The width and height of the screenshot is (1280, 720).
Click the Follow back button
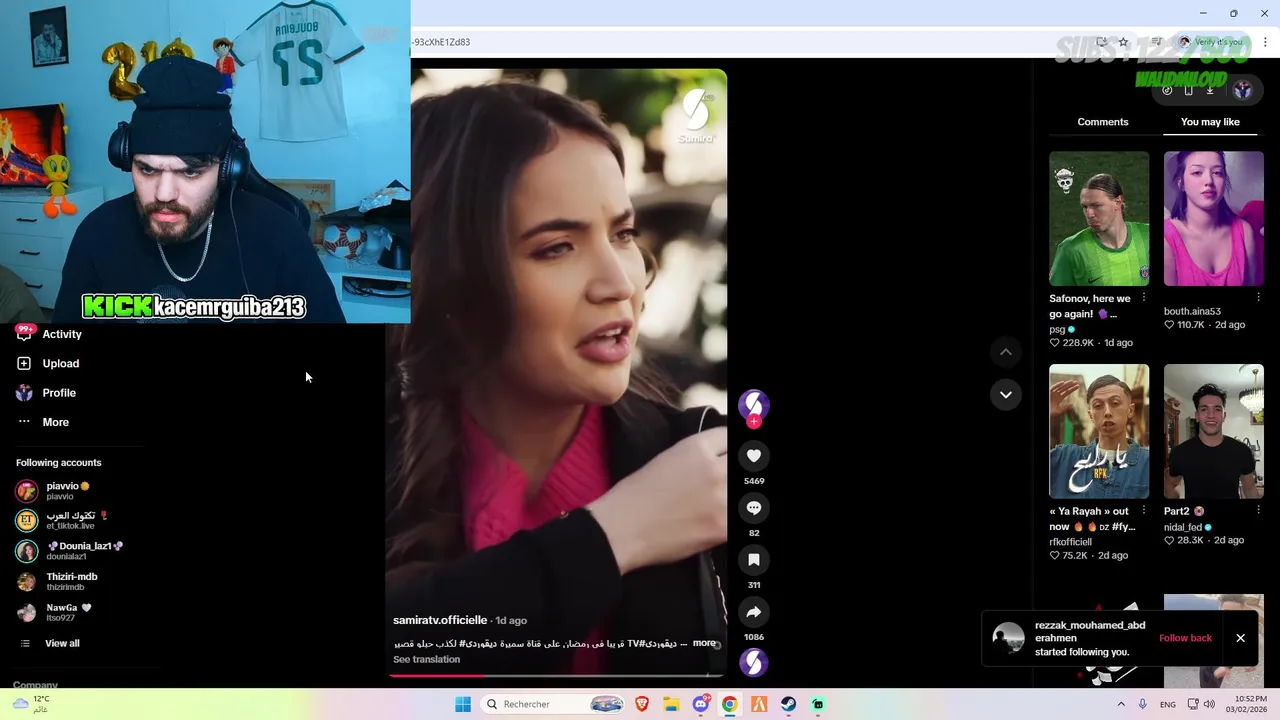pyautogui.click(x=1185, y=638)
